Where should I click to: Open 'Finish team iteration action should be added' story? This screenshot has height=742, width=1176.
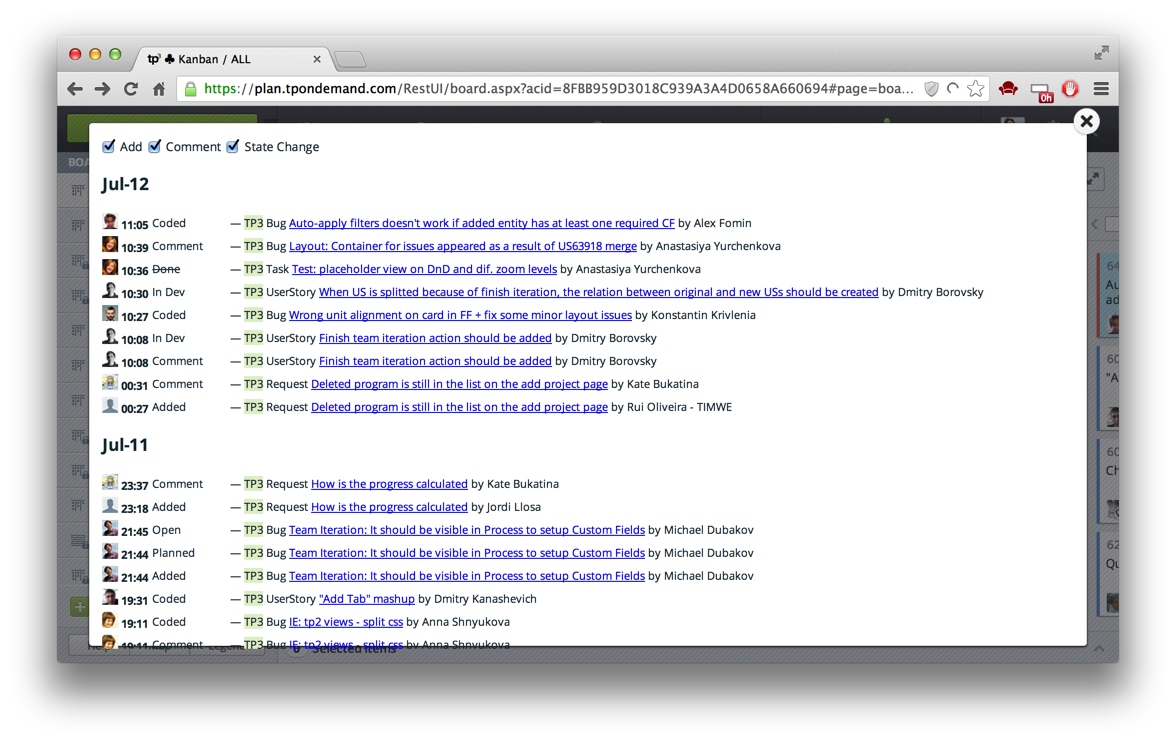435,337
